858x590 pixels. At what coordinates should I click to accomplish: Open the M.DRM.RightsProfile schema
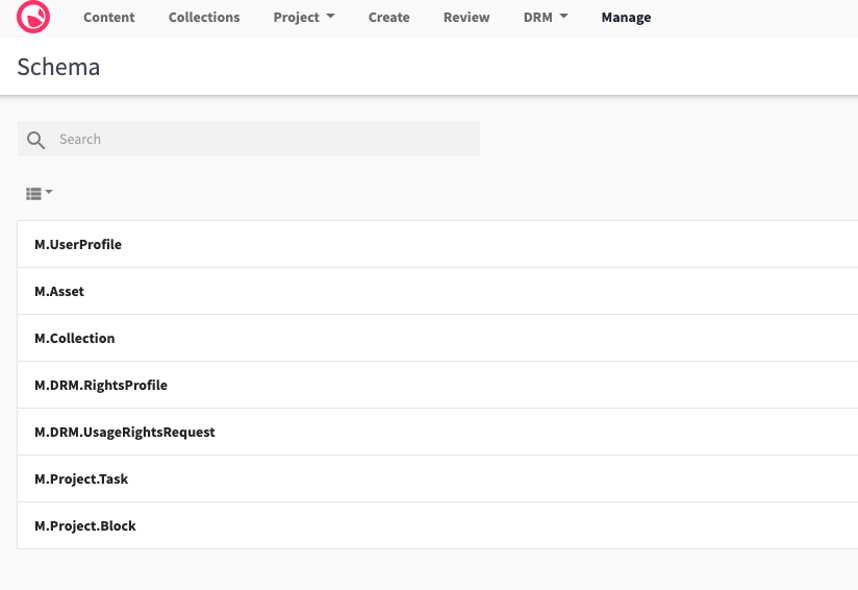pyautogui.click(x=101, y=385)
